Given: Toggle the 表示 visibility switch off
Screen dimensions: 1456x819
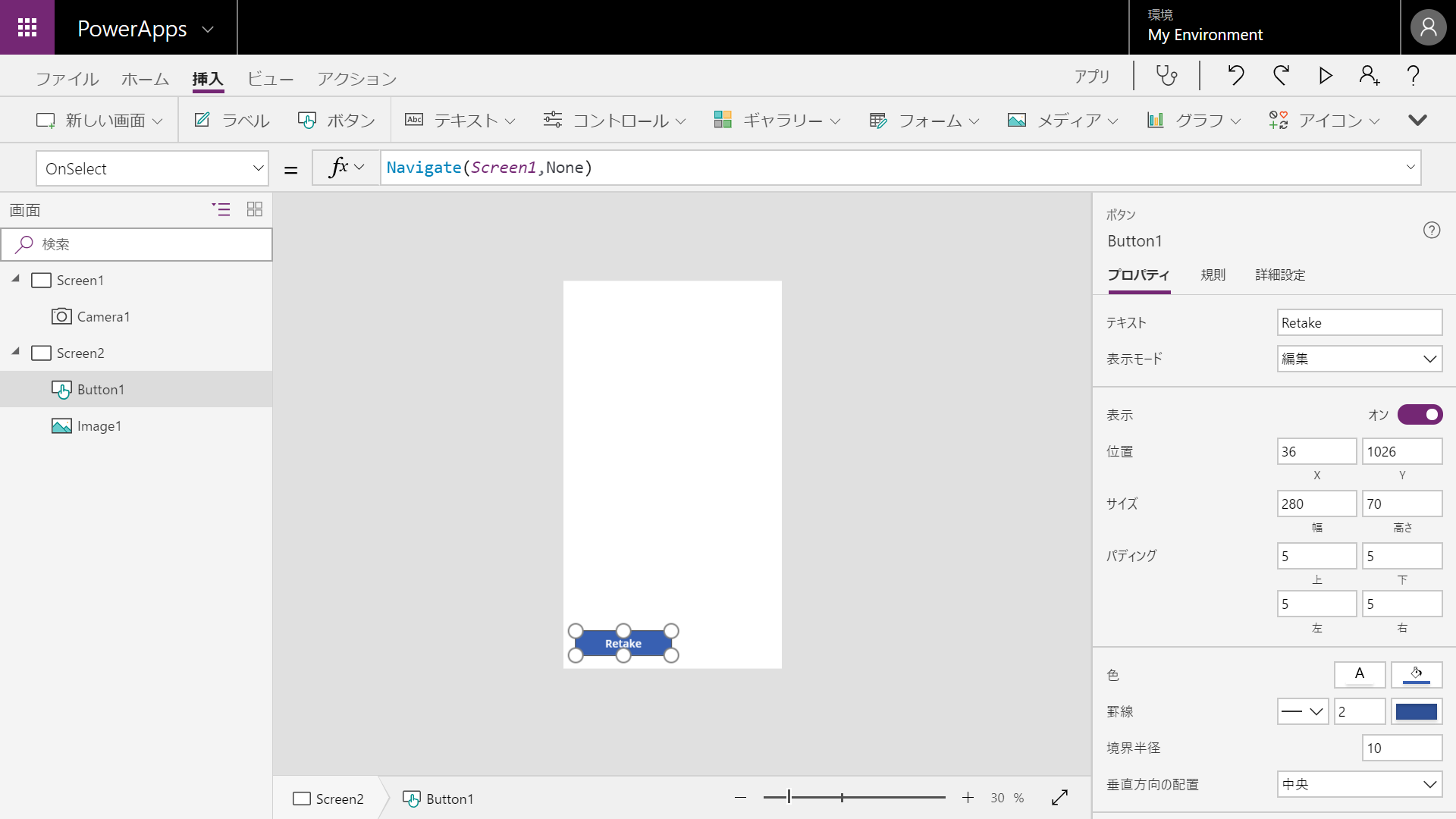Looking at the screenshot, I should pos(1420,415).
